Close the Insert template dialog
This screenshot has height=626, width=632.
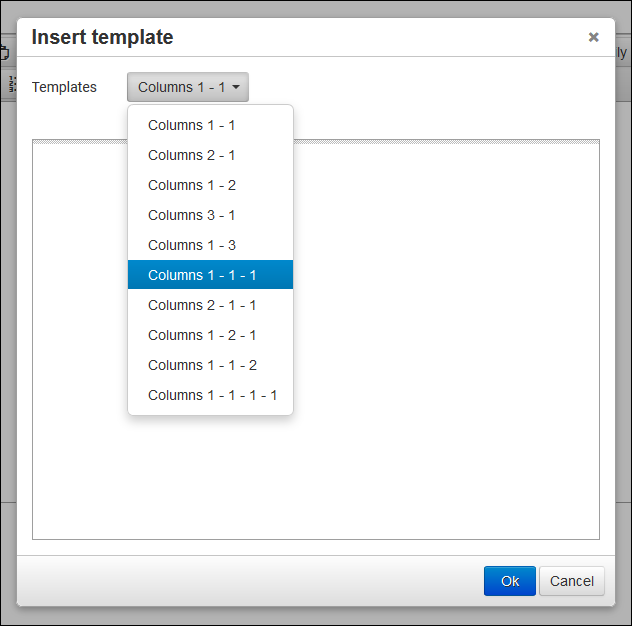(593, 37)
